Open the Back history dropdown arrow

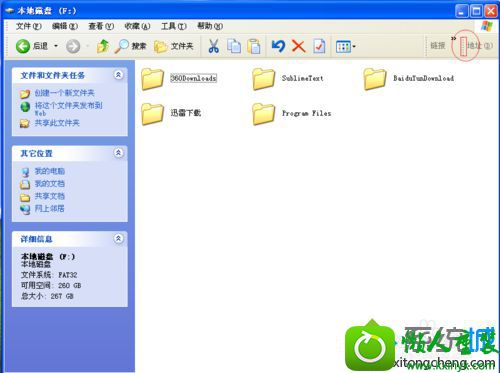tap(56, 46)
